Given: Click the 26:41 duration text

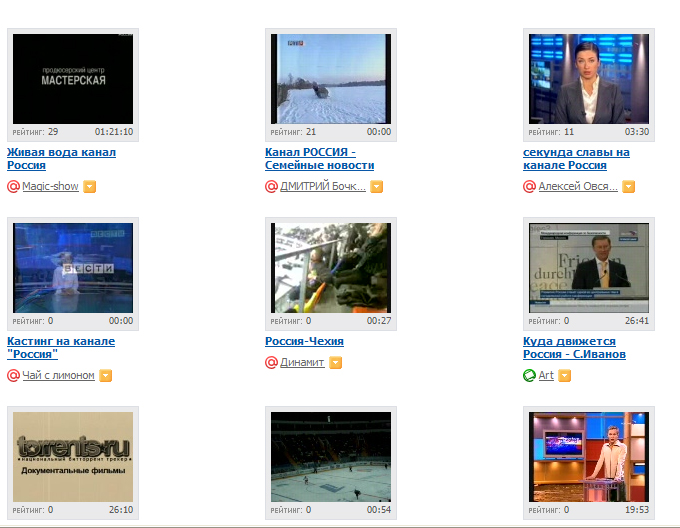Looking at the screenshot, I should 637,321.
